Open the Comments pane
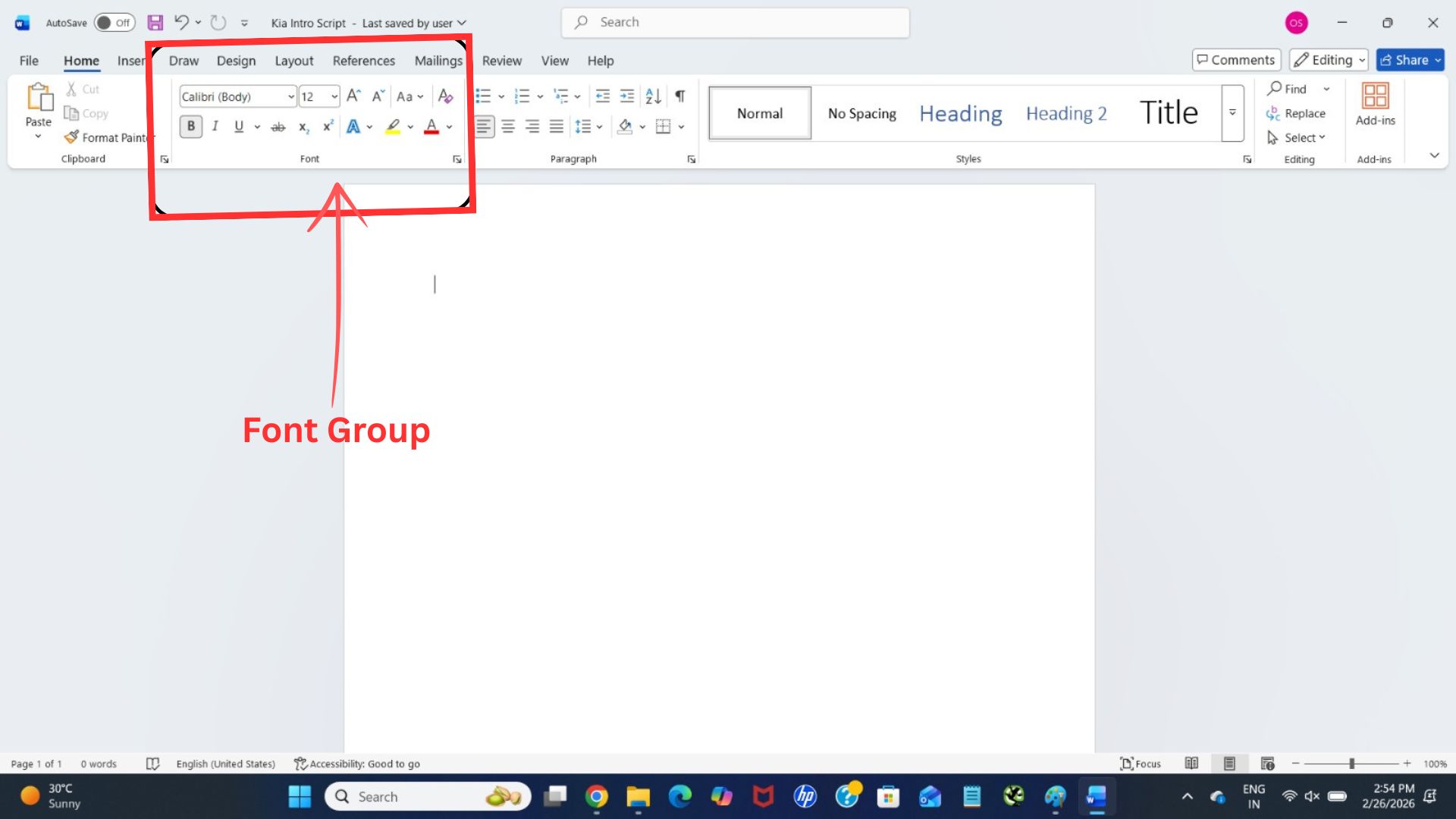 pos(1236,59)
